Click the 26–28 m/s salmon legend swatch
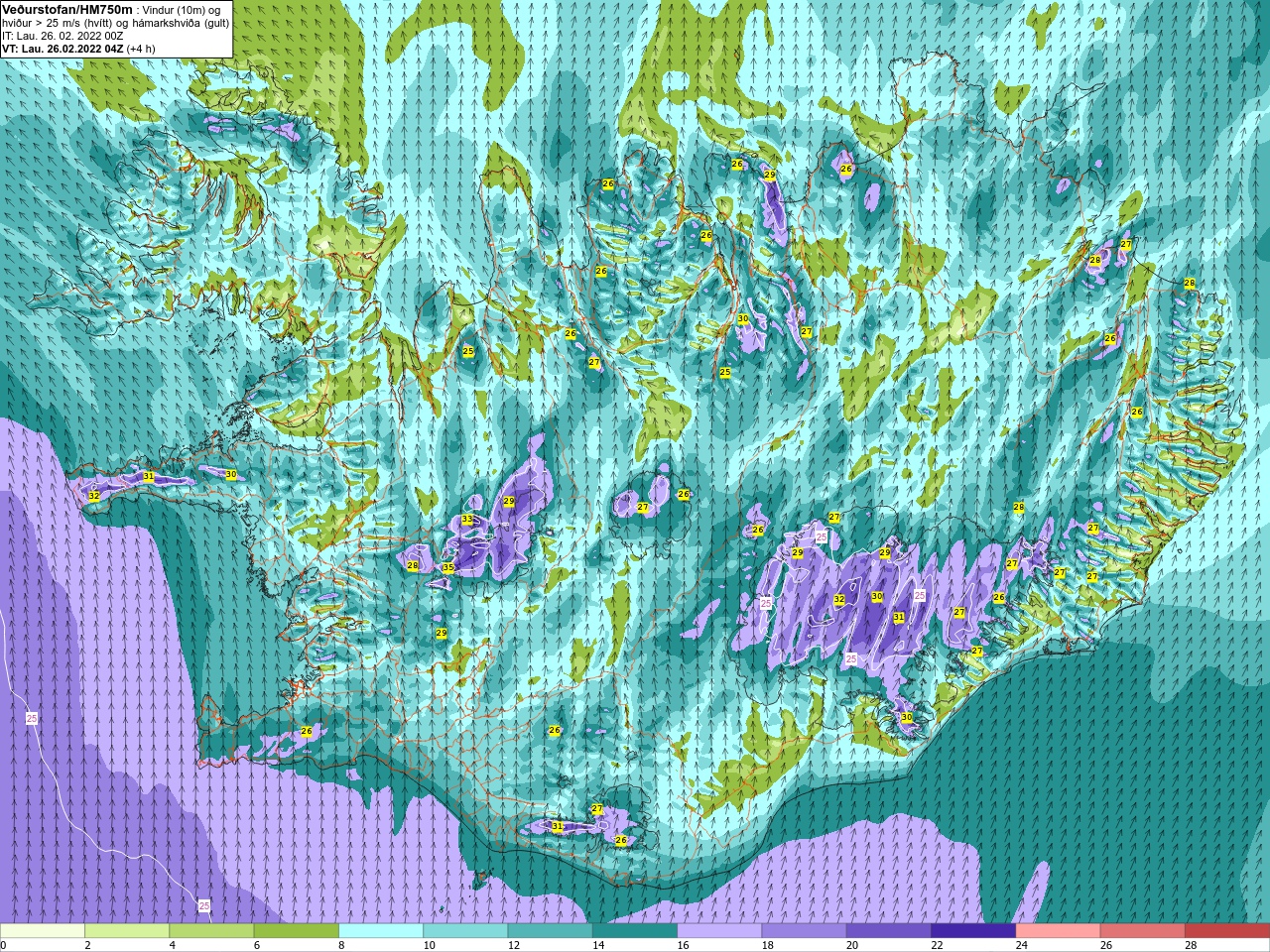Image resolution: width=1270 pixels, height=952 pixels. (x=1142, y=931)
